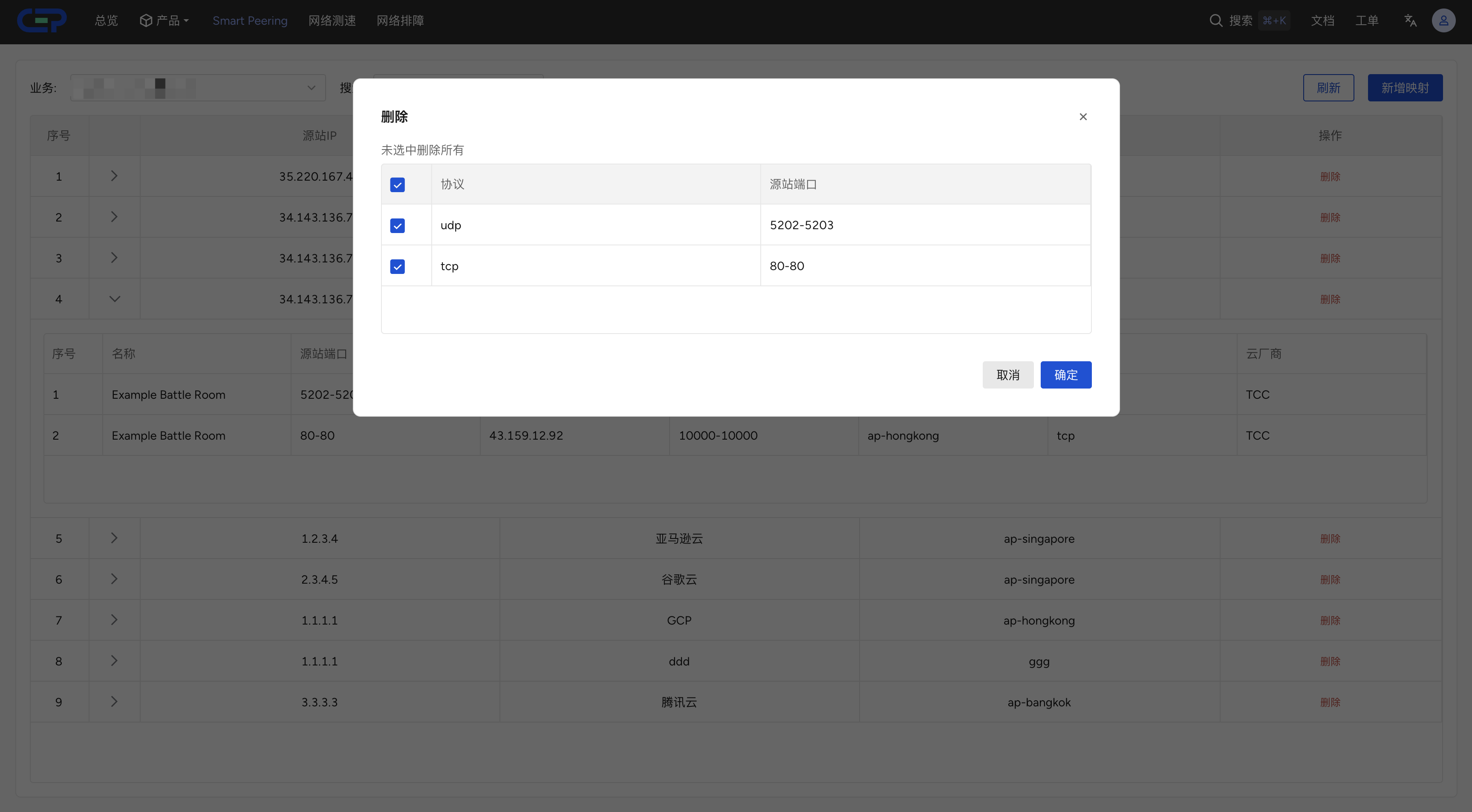
Task: Open the search magnifier icon
Action: pyautogui.click(x=1215, y=20)
